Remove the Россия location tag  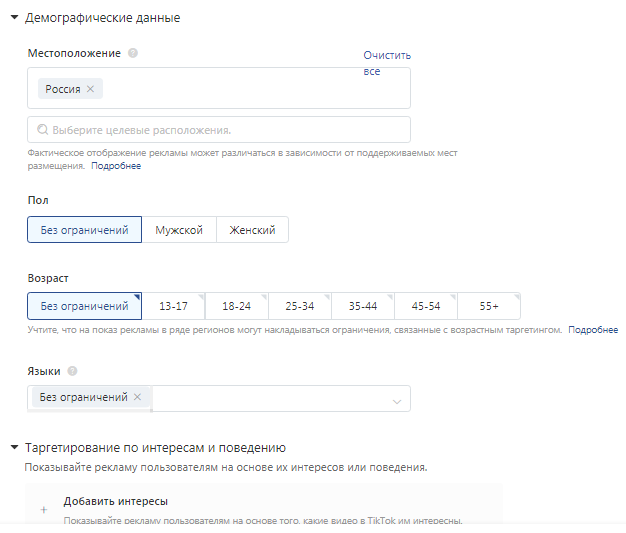pos(91,89)
